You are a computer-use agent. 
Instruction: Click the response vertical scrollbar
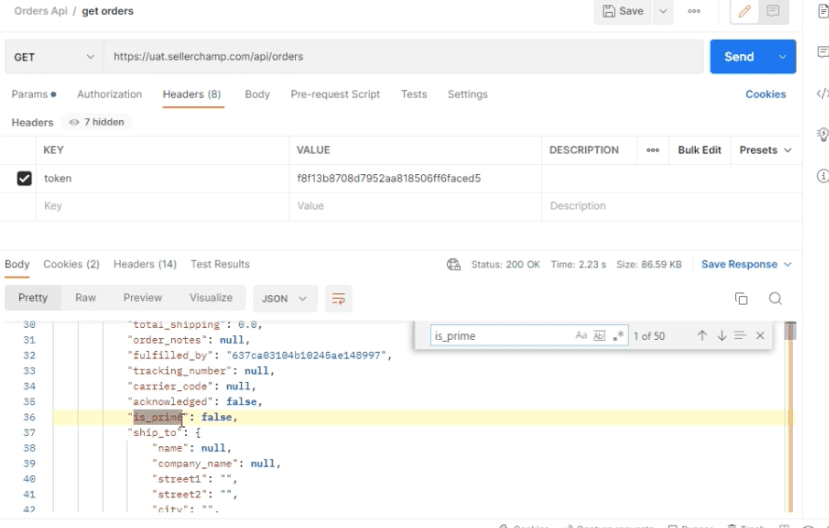(790, 416)
